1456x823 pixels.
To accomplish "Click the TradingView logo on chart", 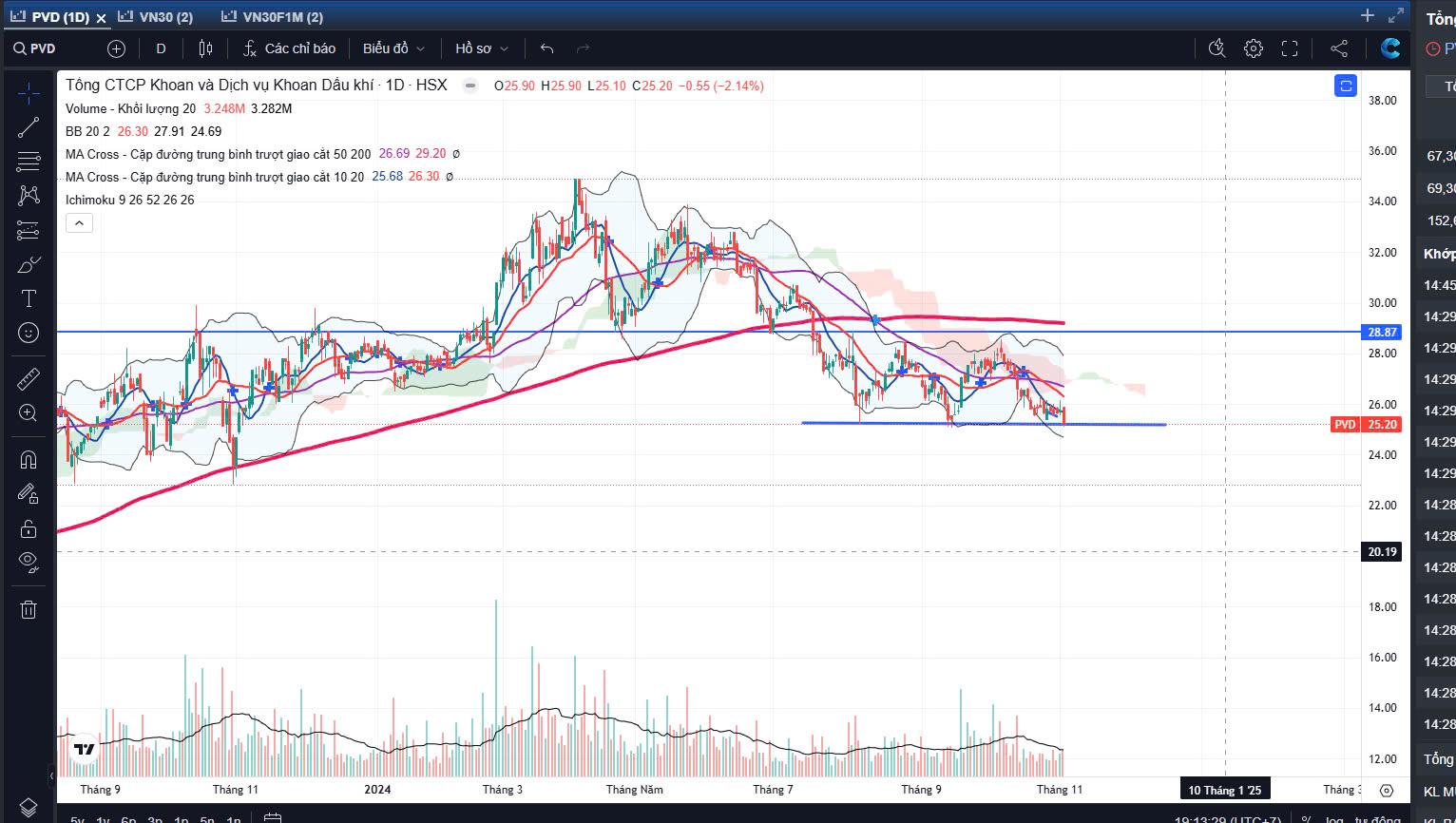I will tap(85, 749).
